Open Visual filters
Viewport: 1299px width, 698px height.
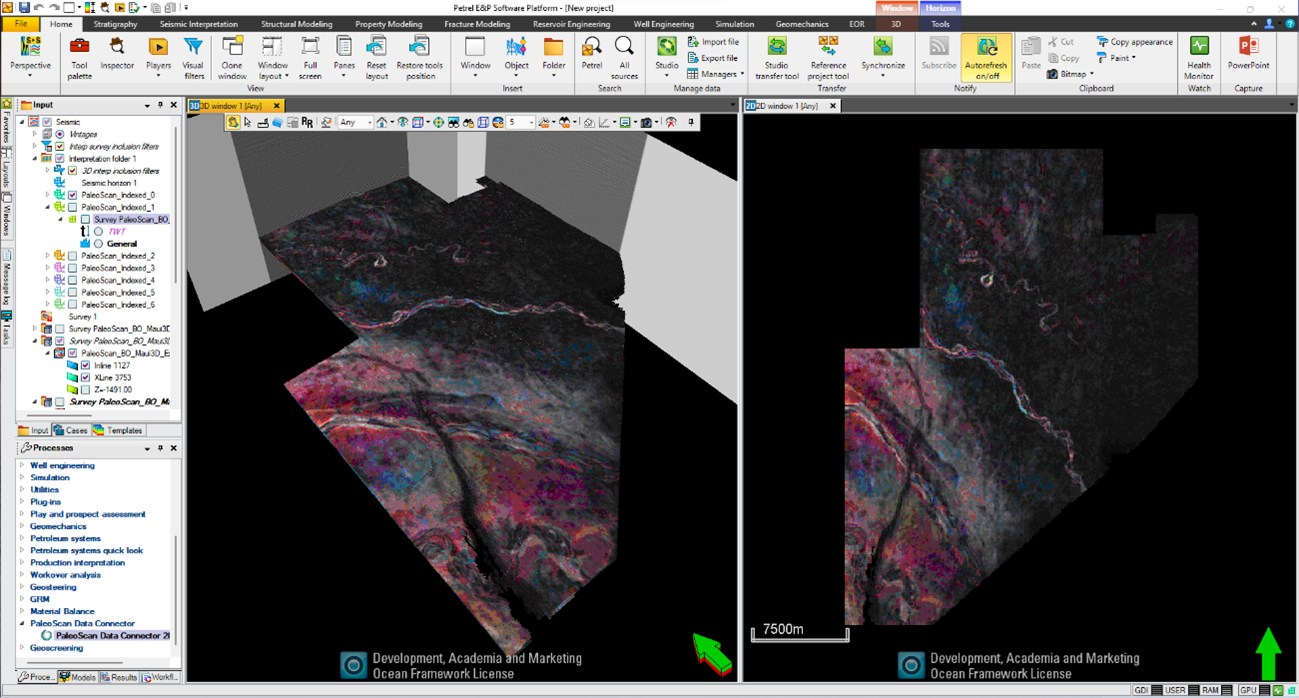[x=193, y=56]
